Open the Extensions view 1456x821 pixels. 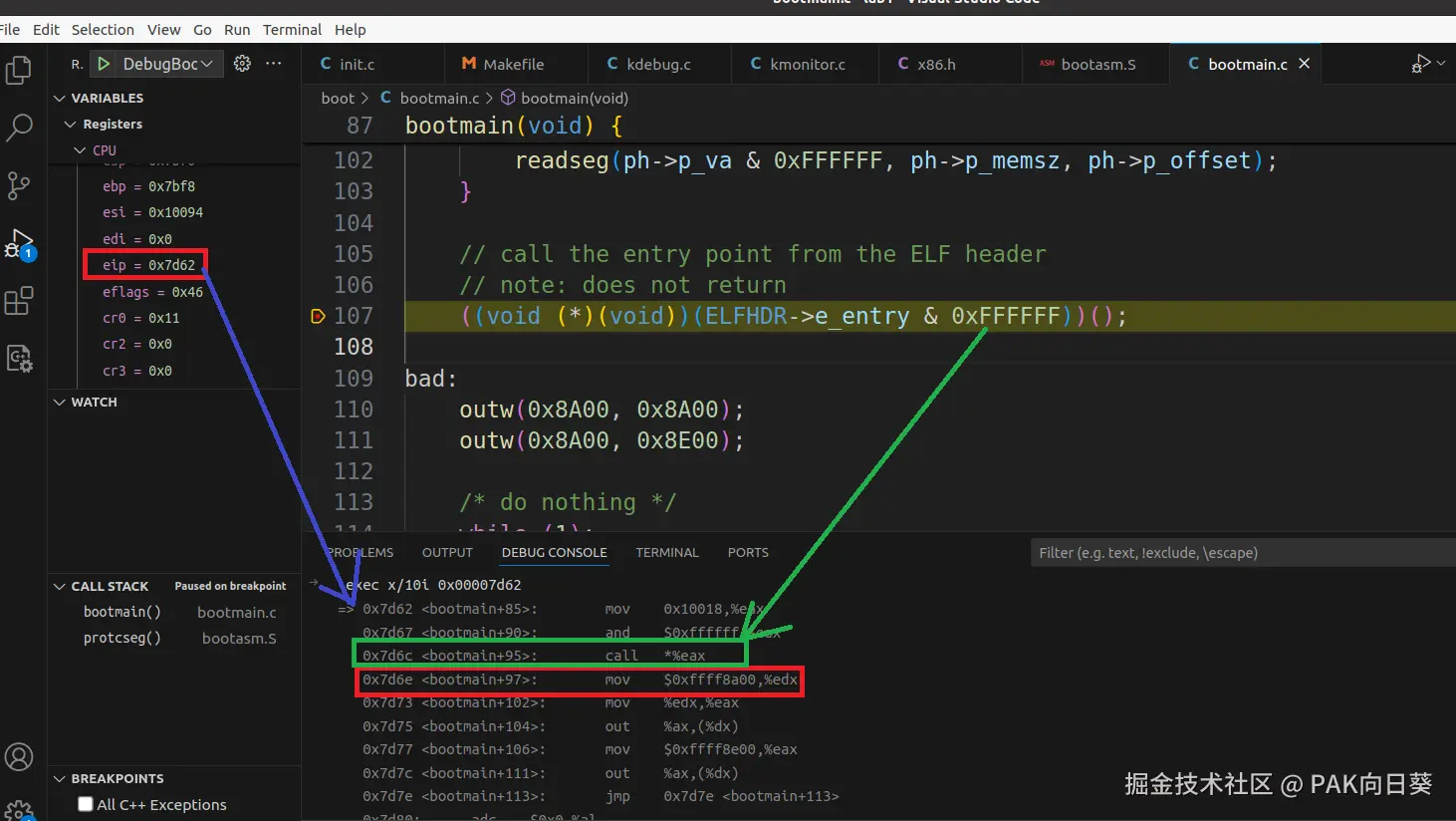pyautogui.click(x=19, y=300)
